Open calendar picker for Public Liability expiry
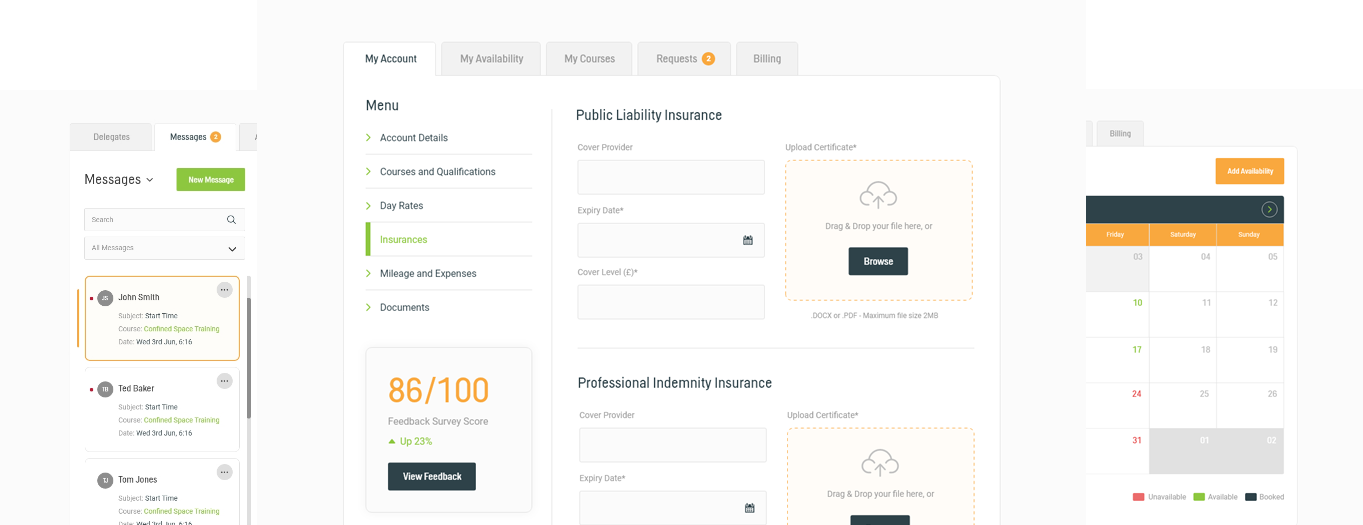The image size is (1363, 525). coord(748,240)
